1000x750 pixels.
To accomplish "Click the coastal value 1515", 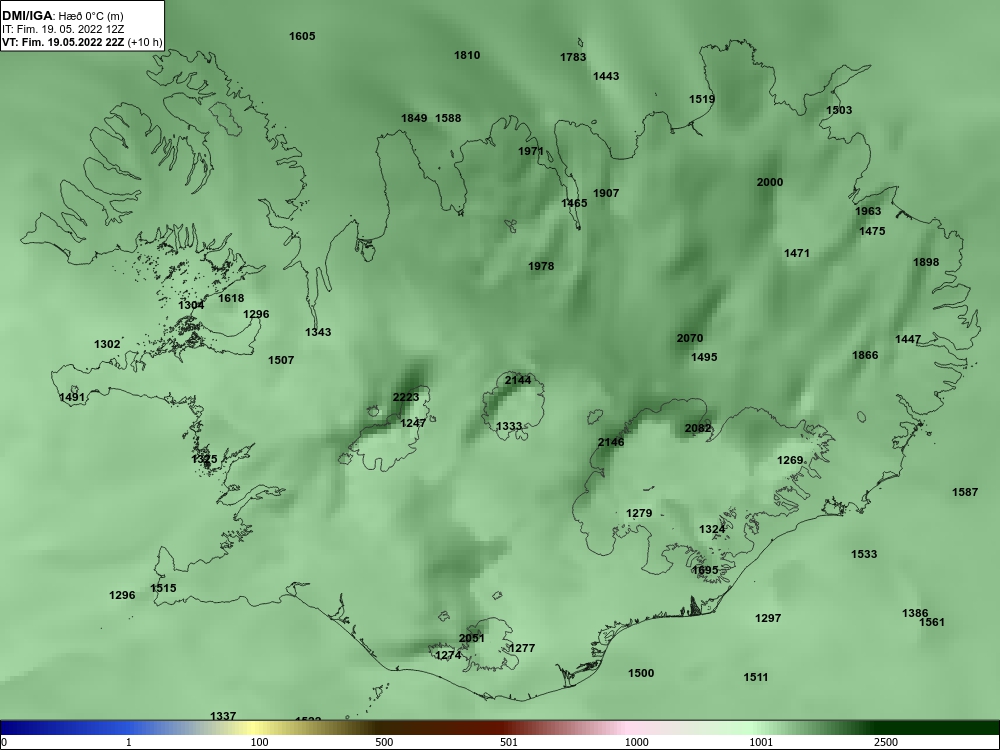I will click(163, 589).
